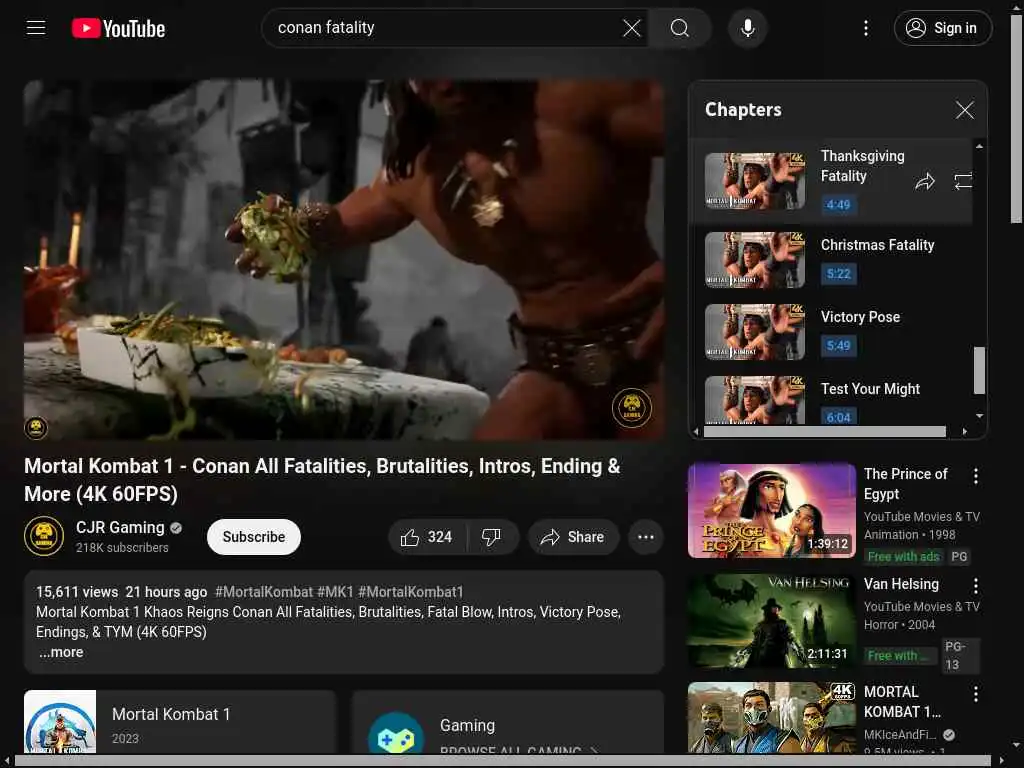The height and width of the screenshot is (768, 1024).
Task: Click page vertical scrollbar thumb
Action: 1016,118
